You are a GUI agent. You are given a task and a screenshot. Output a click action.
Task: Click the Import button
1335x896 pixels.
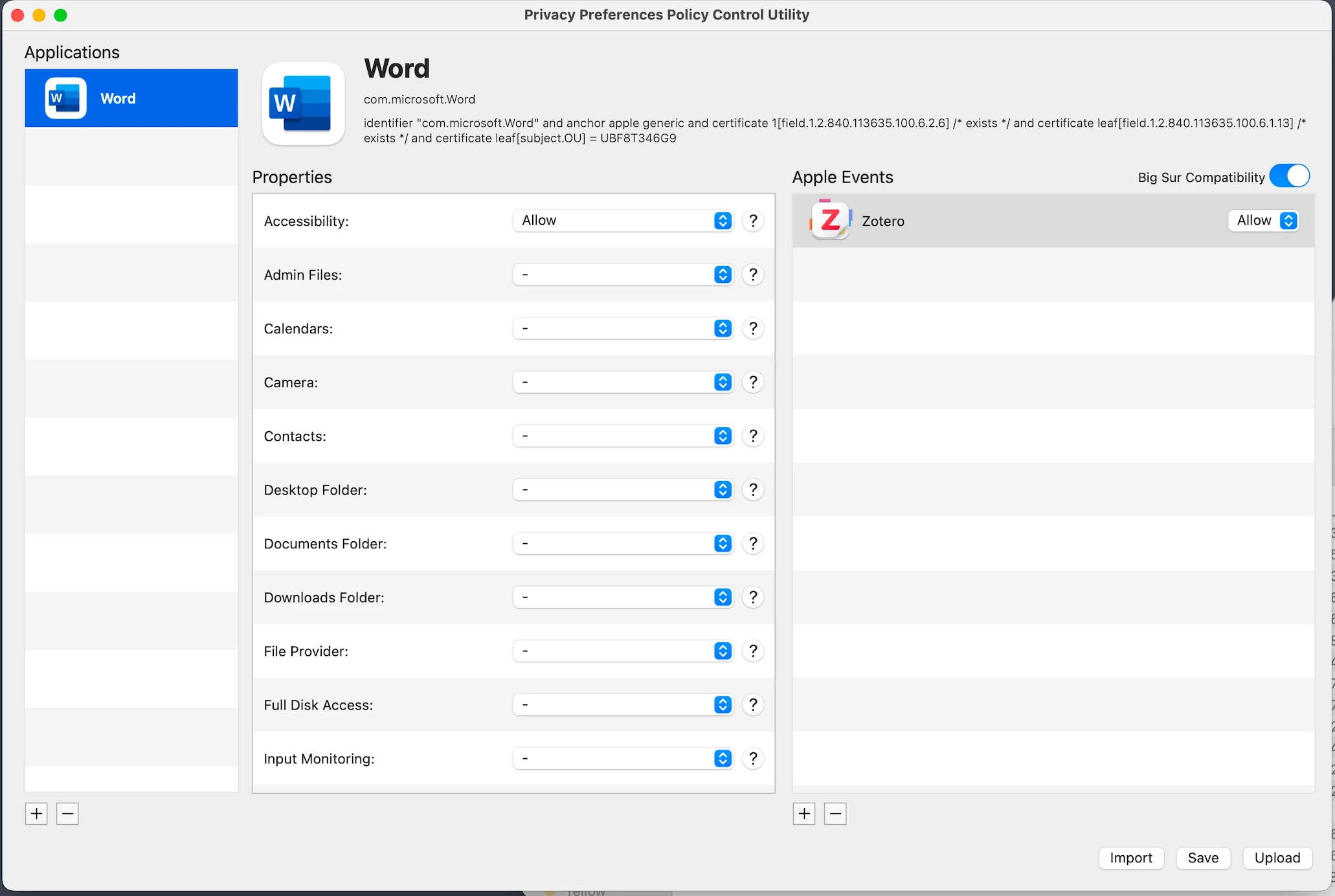pyautogui.click(x=1131, y=858)
